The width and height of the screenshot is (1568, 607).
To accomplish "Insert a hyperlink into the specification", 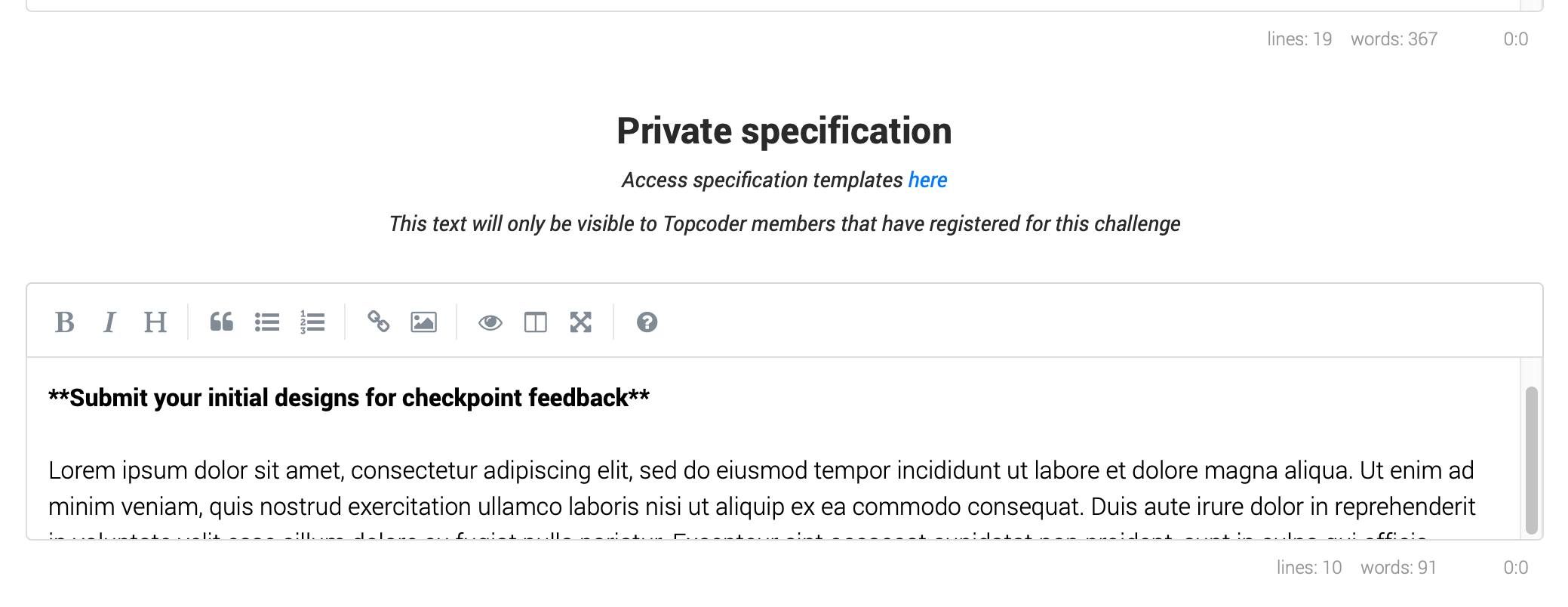I will [x=378, y=322].
